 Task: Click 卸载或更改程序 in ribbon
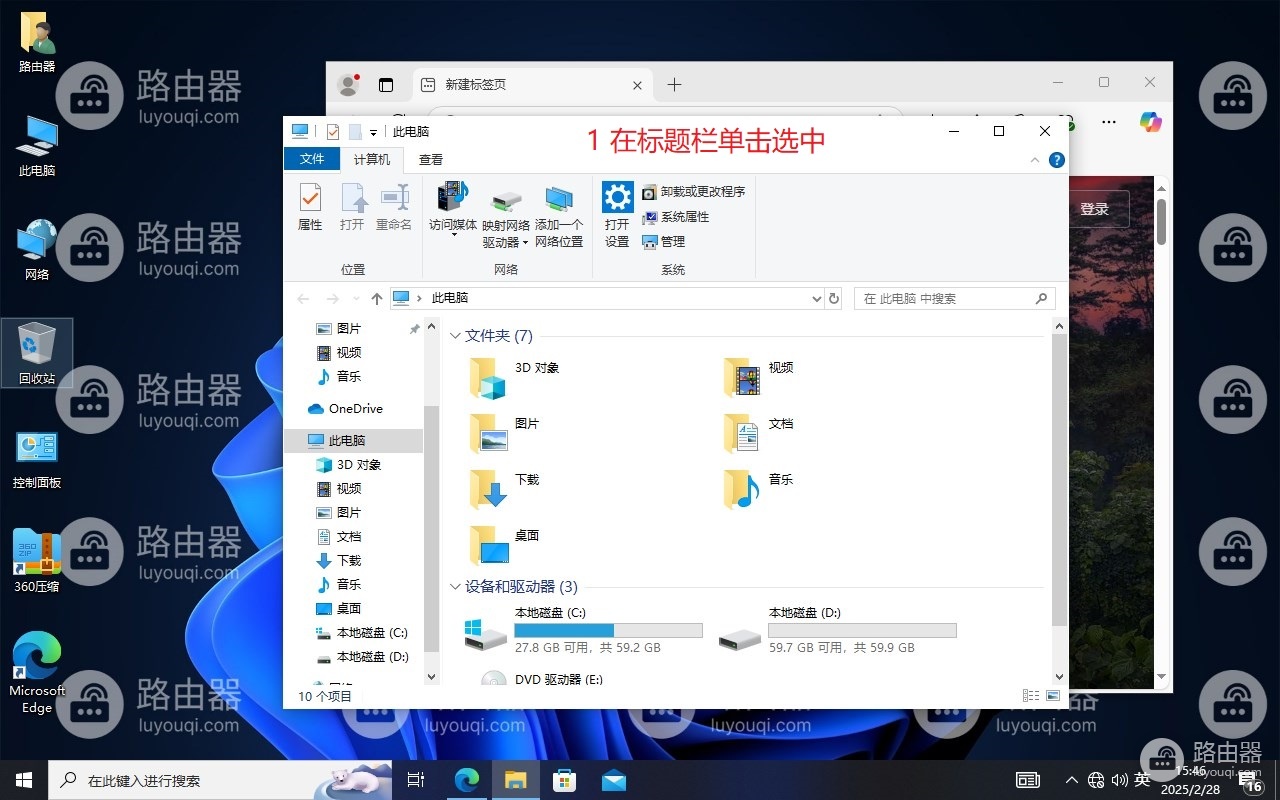click(693, 192)
